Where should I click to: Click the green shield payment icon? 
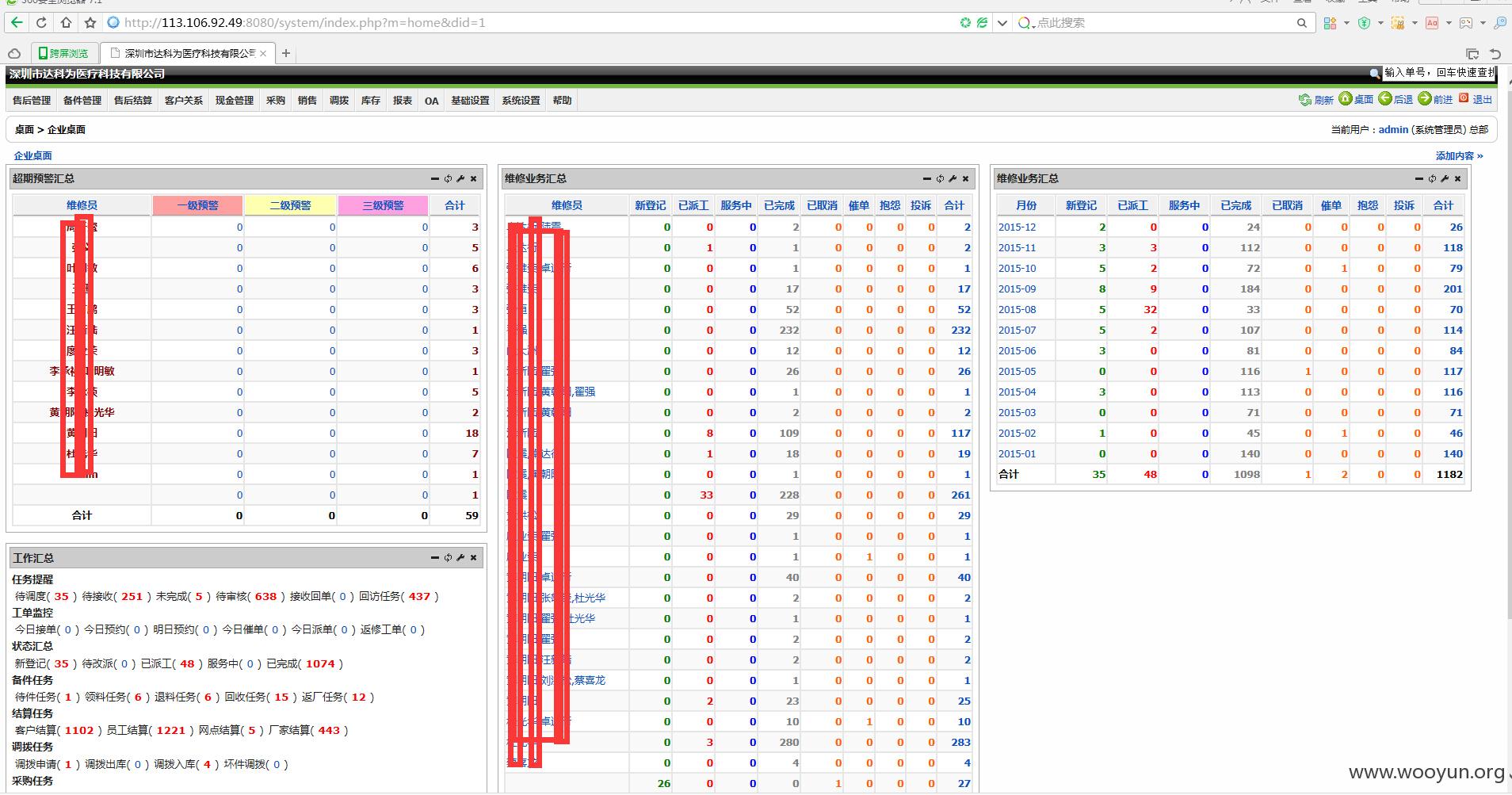pos(1364,23)
